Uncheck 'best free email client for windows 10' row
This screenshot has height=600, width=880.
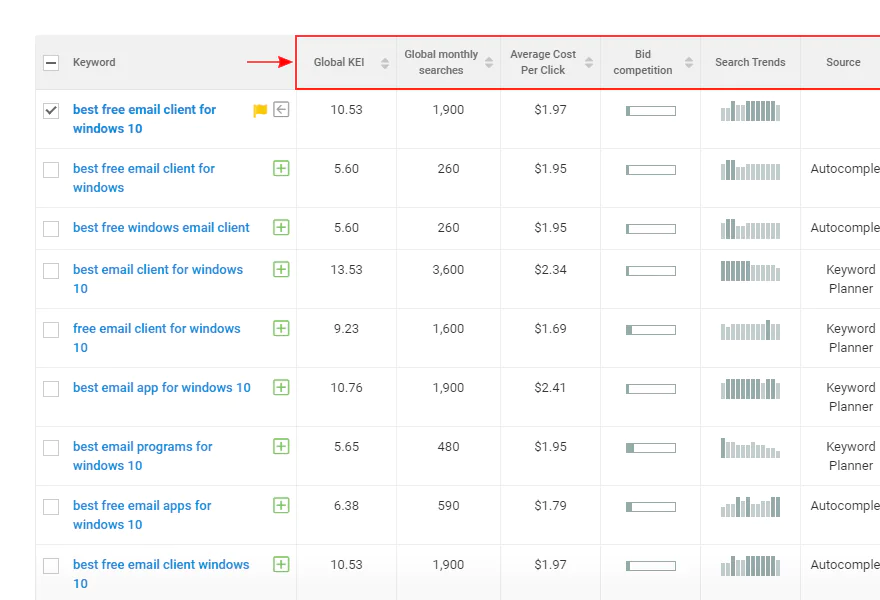pyautogui.click(x=51, y=111)
